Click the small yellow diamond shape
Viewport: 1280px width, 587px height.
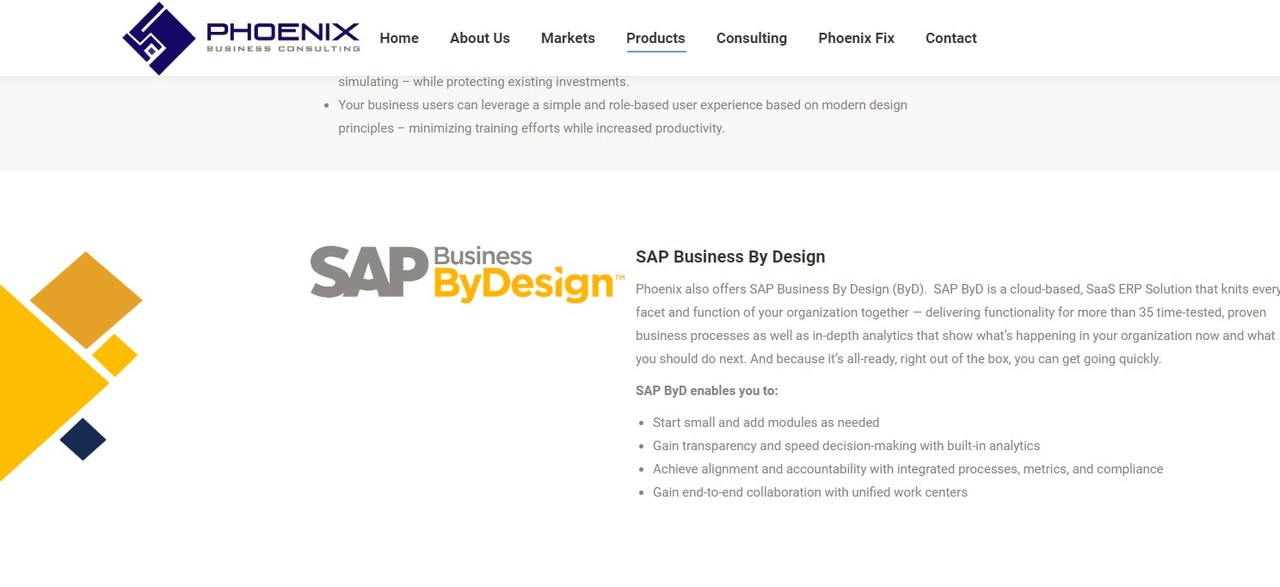(x=115, y=355)
